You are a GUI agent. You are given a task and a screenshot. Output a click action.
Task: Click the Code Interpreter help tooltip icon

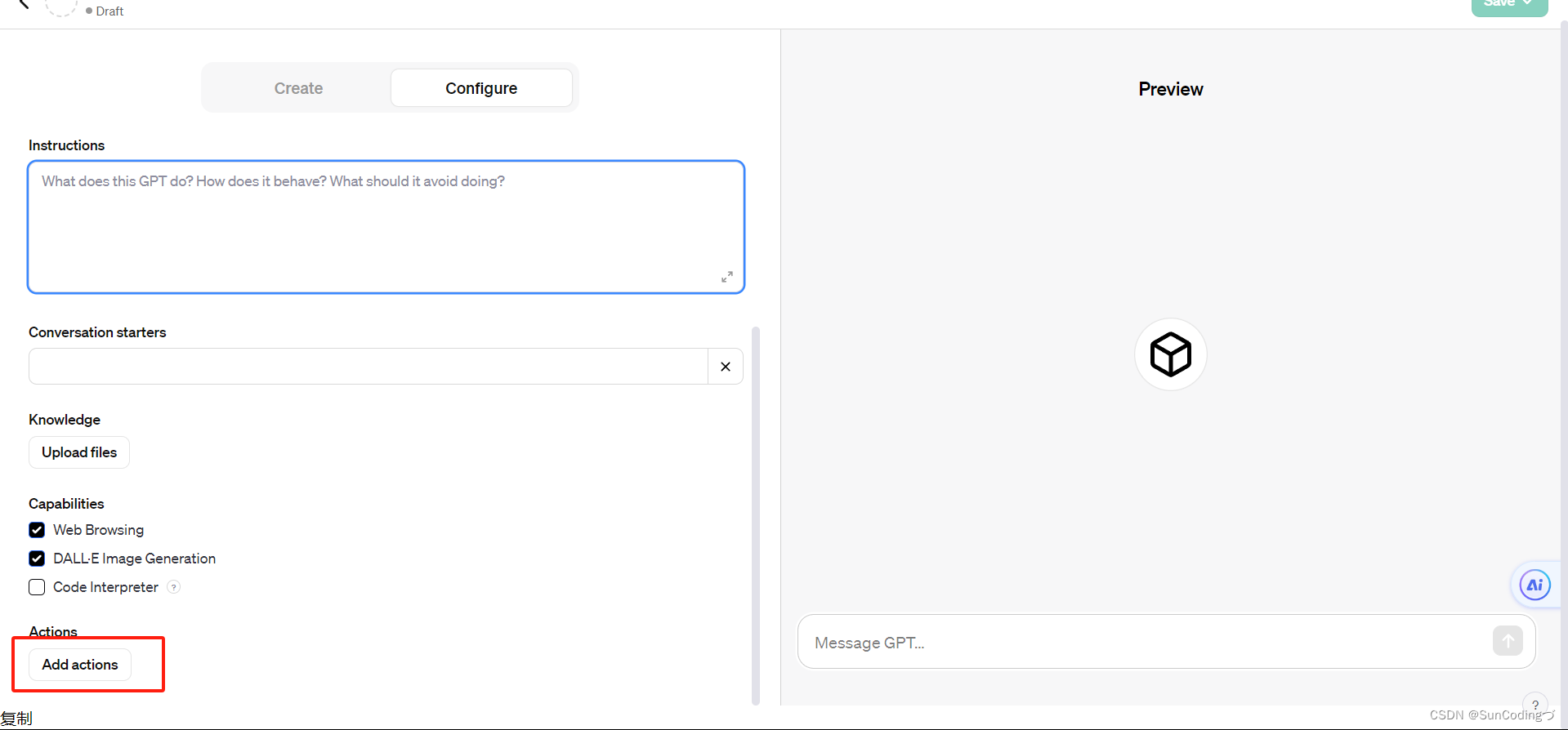[x=173, y=587]
